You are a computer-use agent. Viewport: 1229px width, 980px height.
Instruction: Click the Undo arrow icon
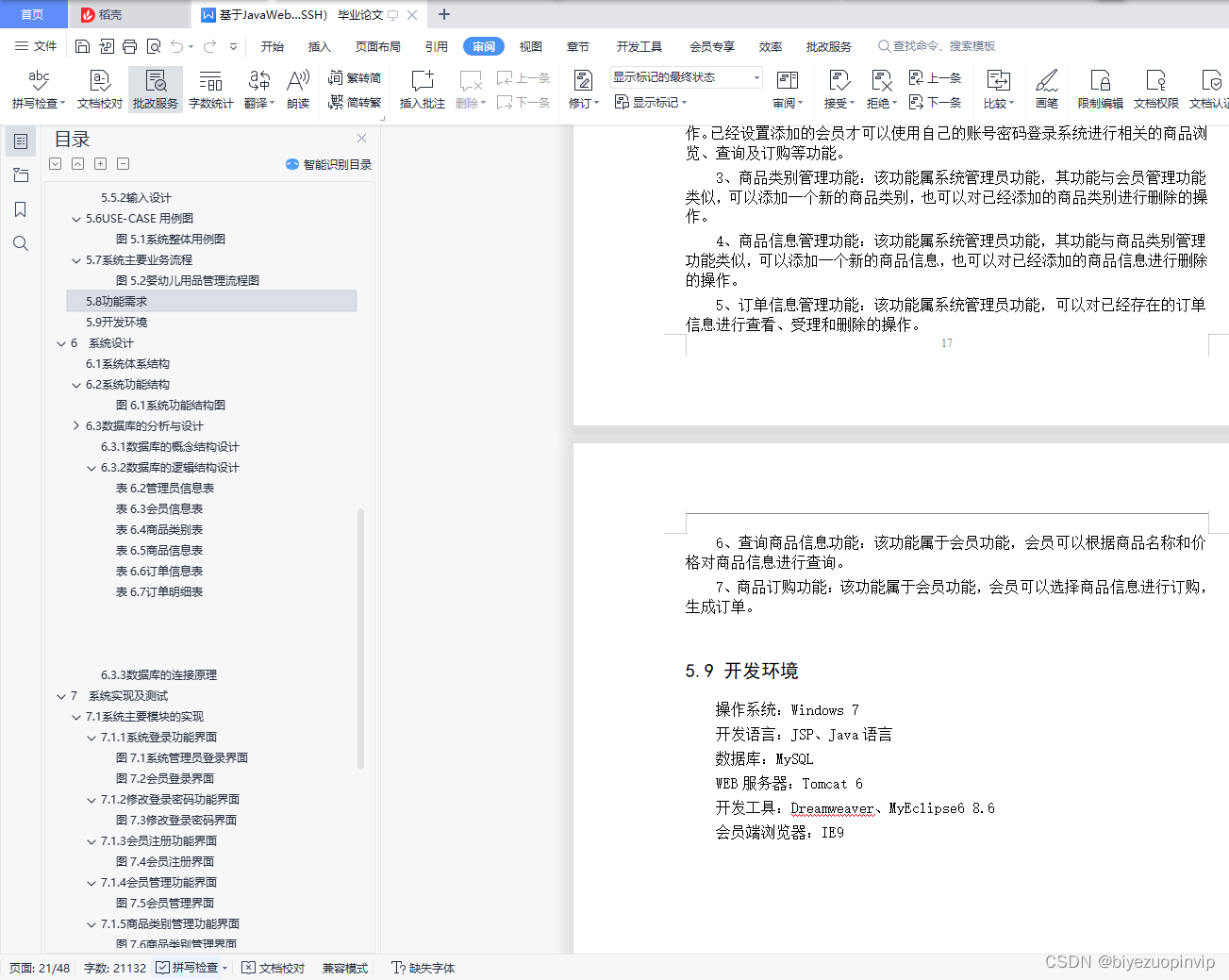coord(177,46)
